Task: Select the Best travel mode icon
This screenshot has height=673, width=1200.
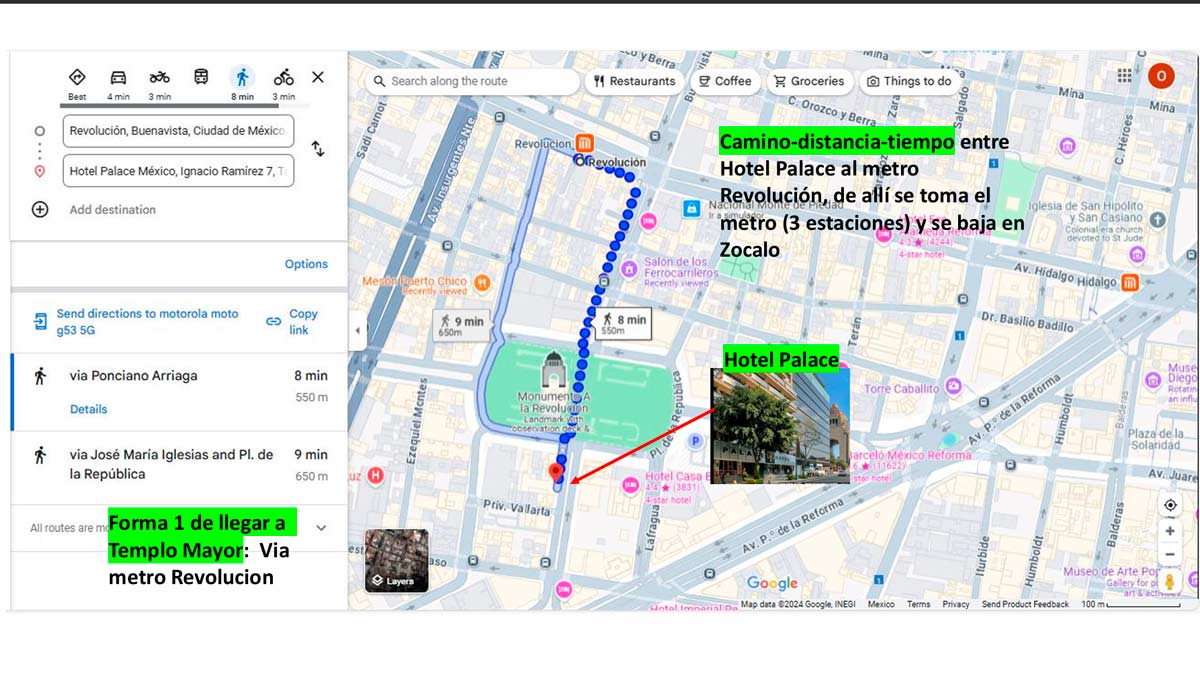Action: pos(77,78)
